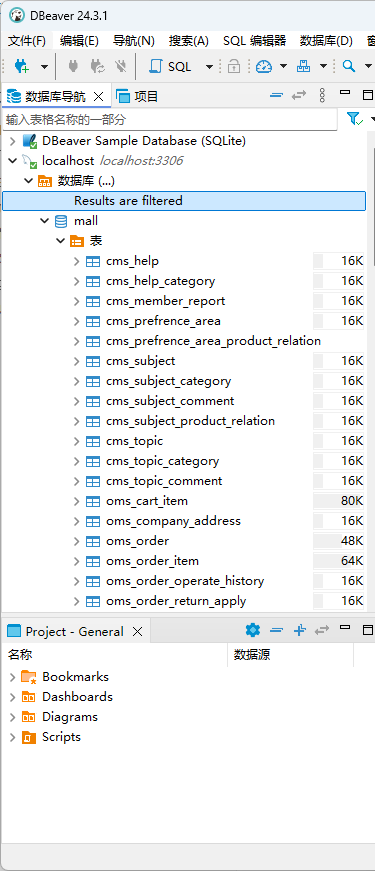Open the navigator view menu dots
This screenshot has height=871, width=375.
click(322, 96)
